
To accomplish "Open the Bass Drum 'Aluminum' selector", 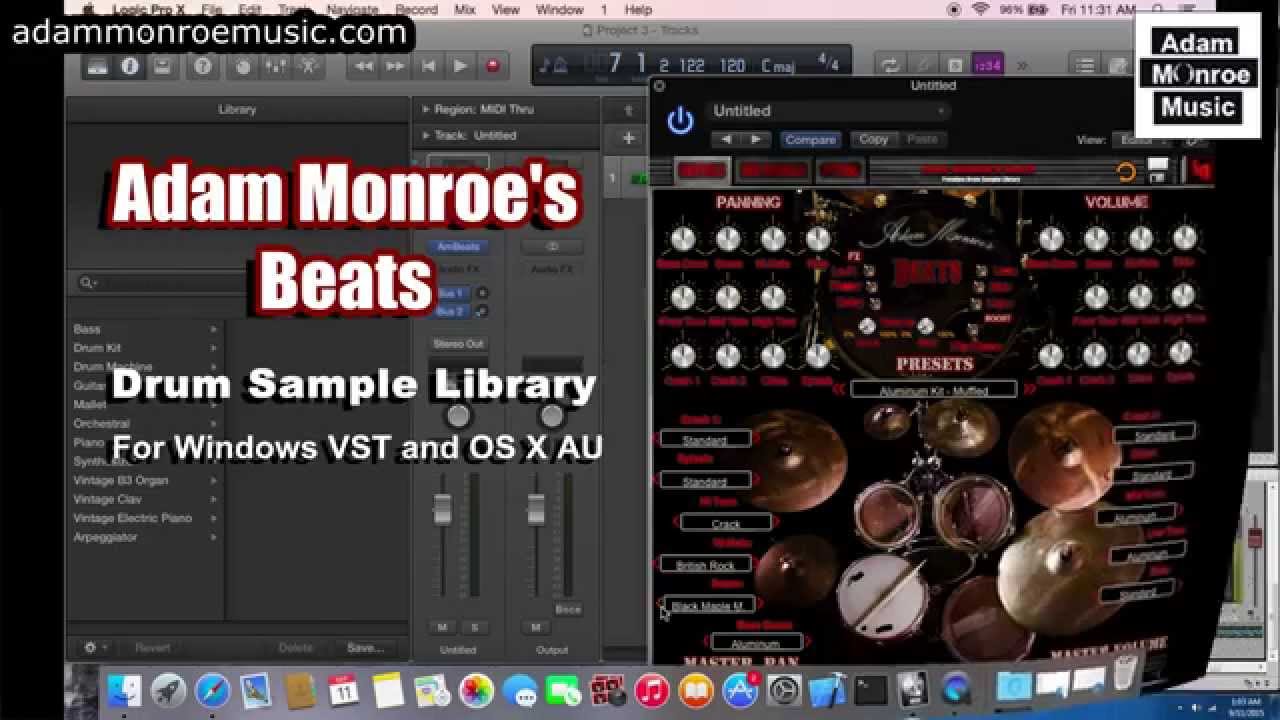I will [755, 644].
